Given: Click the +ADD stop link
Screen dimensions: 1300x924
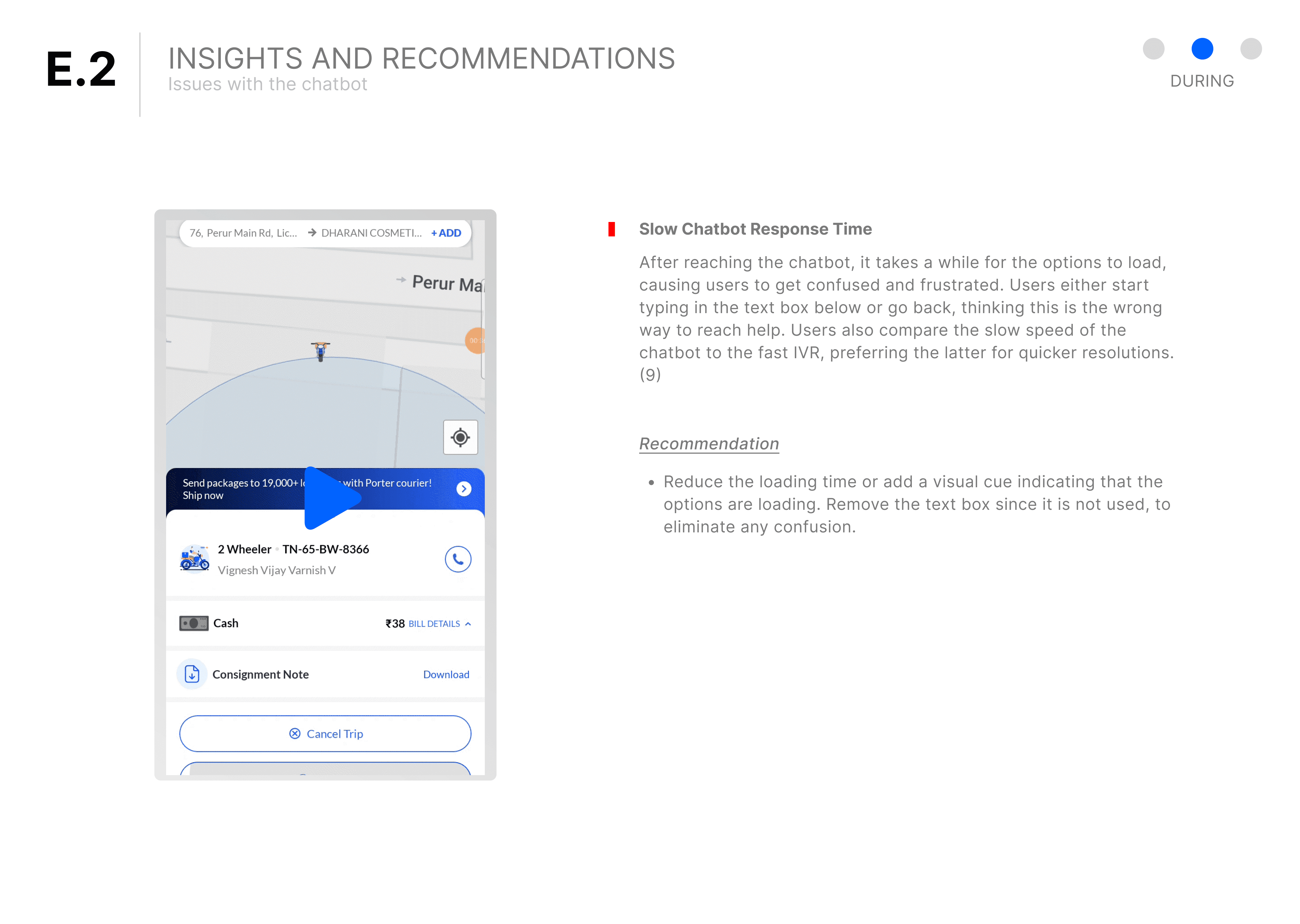Looking at the screenshot, I should tap(446, 233).
